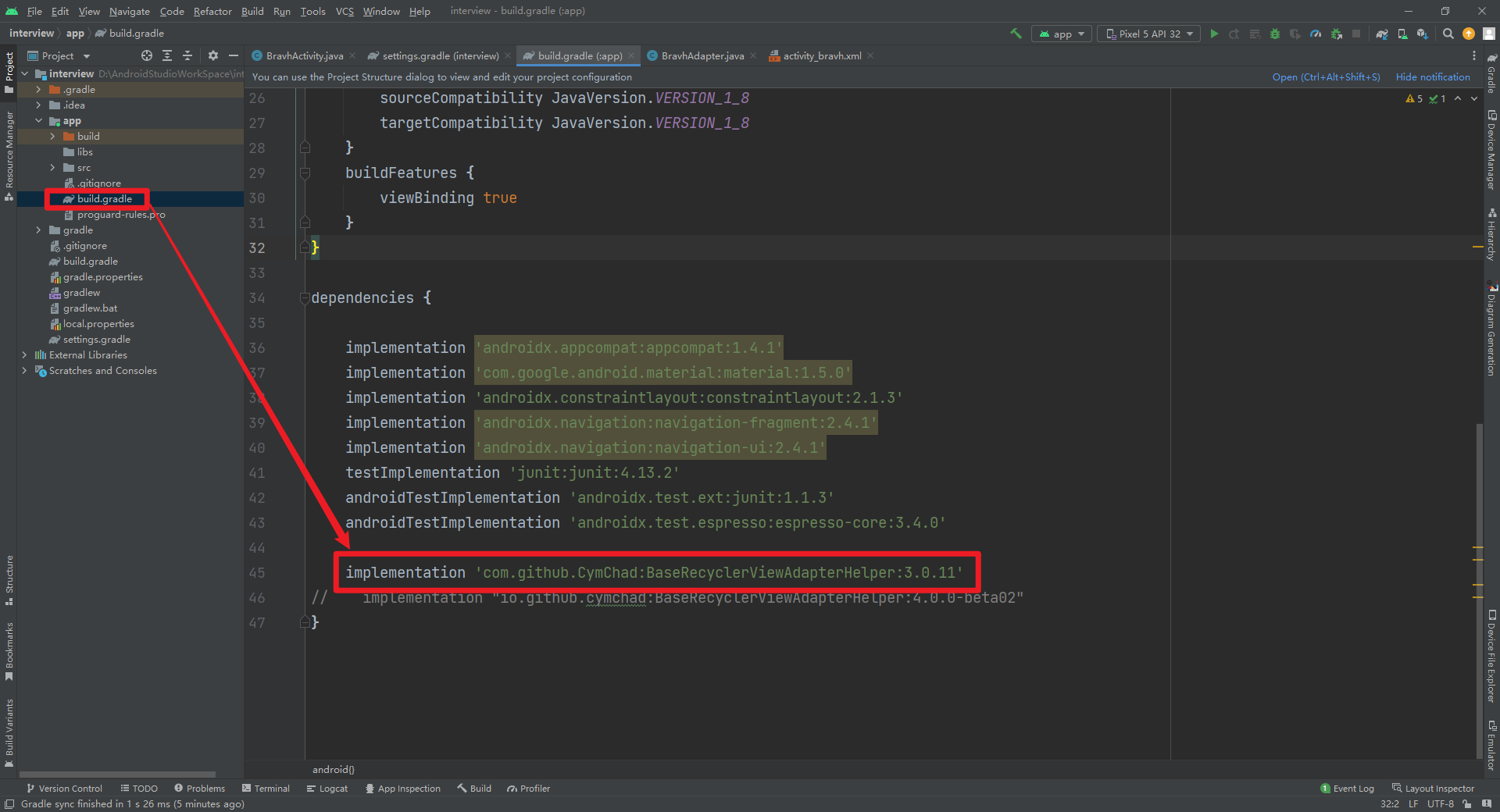Image resolution: width=1500 pixels, height=812 pixels.
Task: Expand External Libraries node
Action: click(25, 355)
